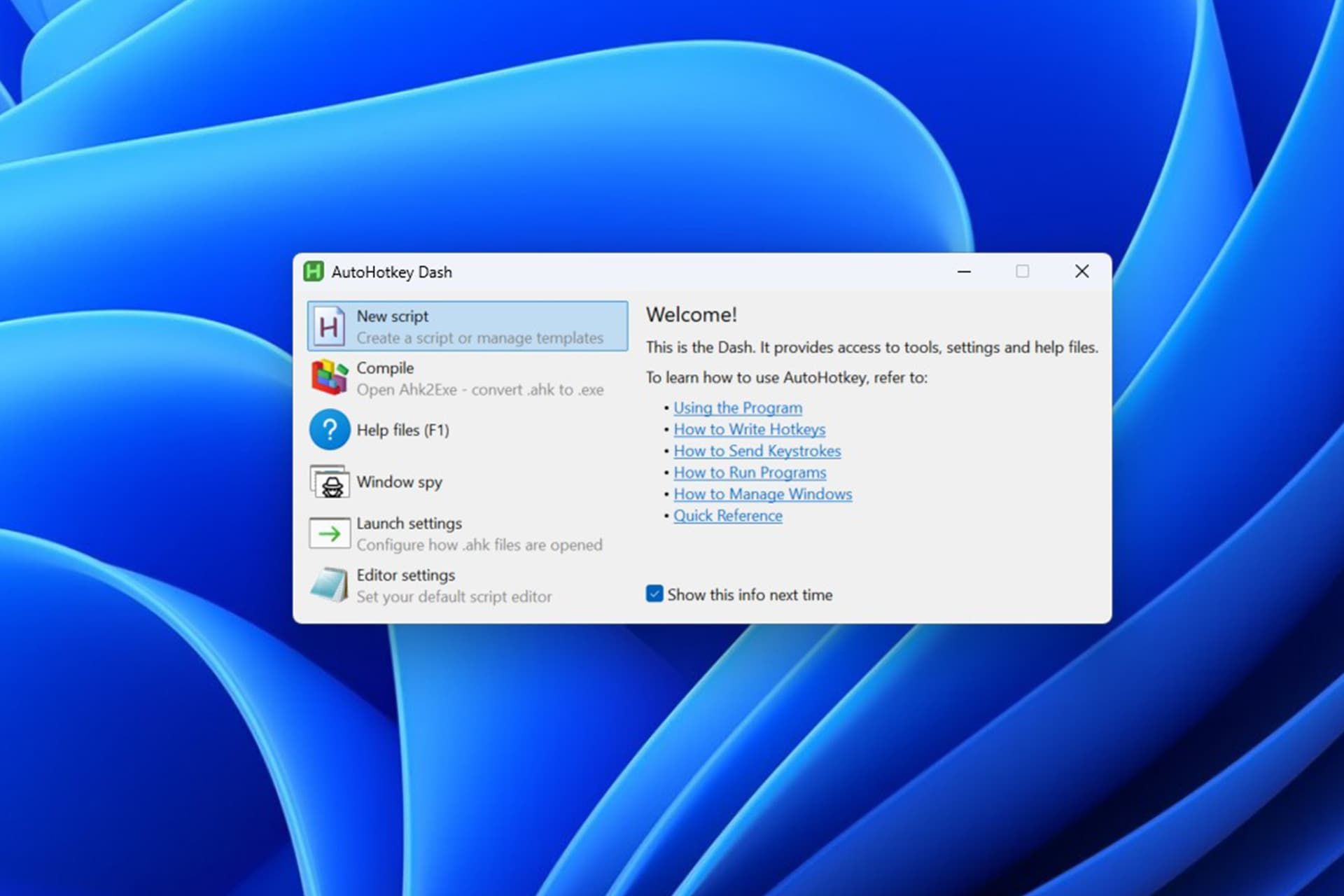Click 'Create a script or manage templates' text
The image size is (1344, 896).
480,338
